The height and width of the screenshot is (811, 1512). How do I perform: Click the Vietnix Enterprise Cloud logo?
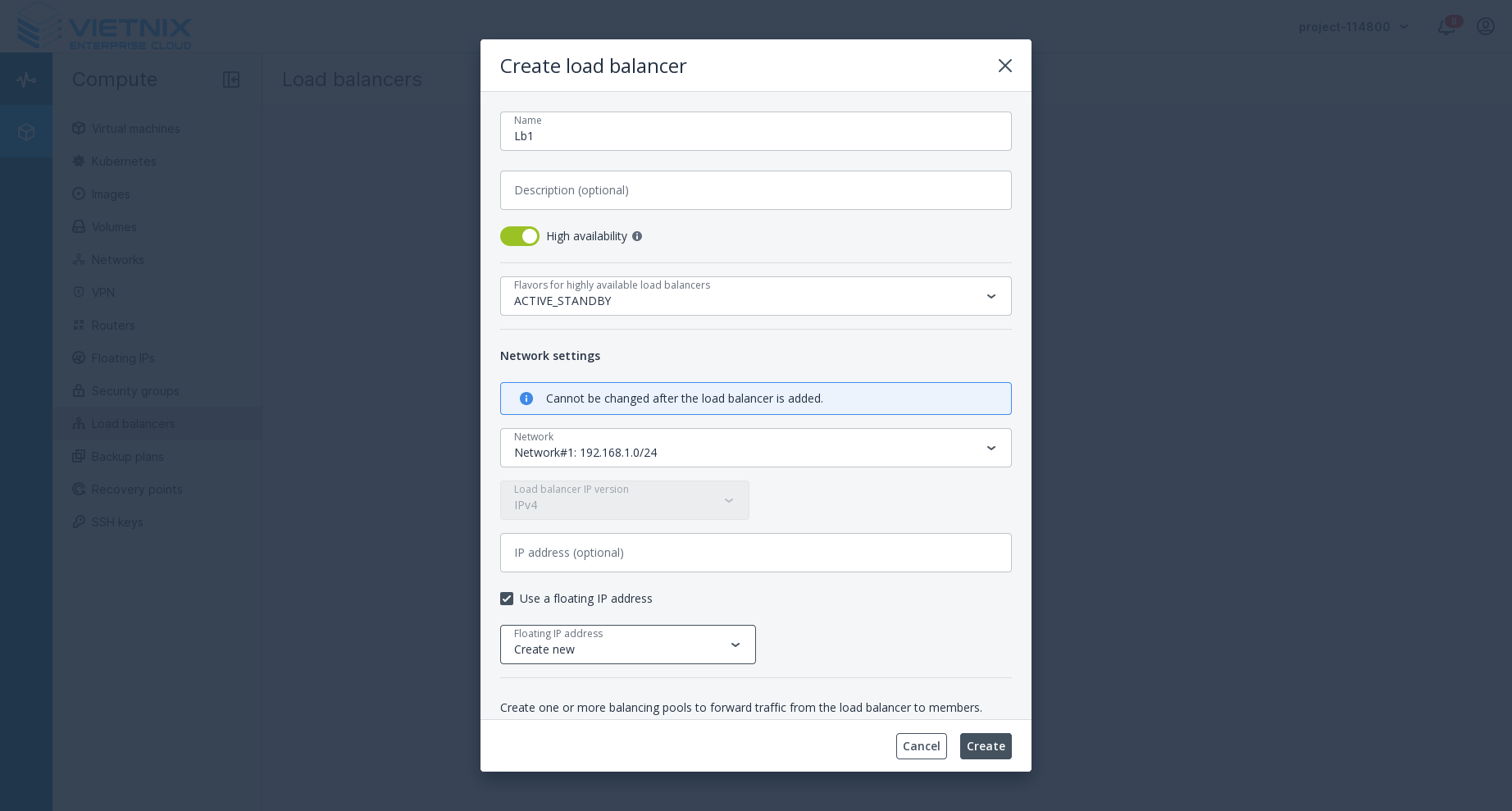(104, 27)
